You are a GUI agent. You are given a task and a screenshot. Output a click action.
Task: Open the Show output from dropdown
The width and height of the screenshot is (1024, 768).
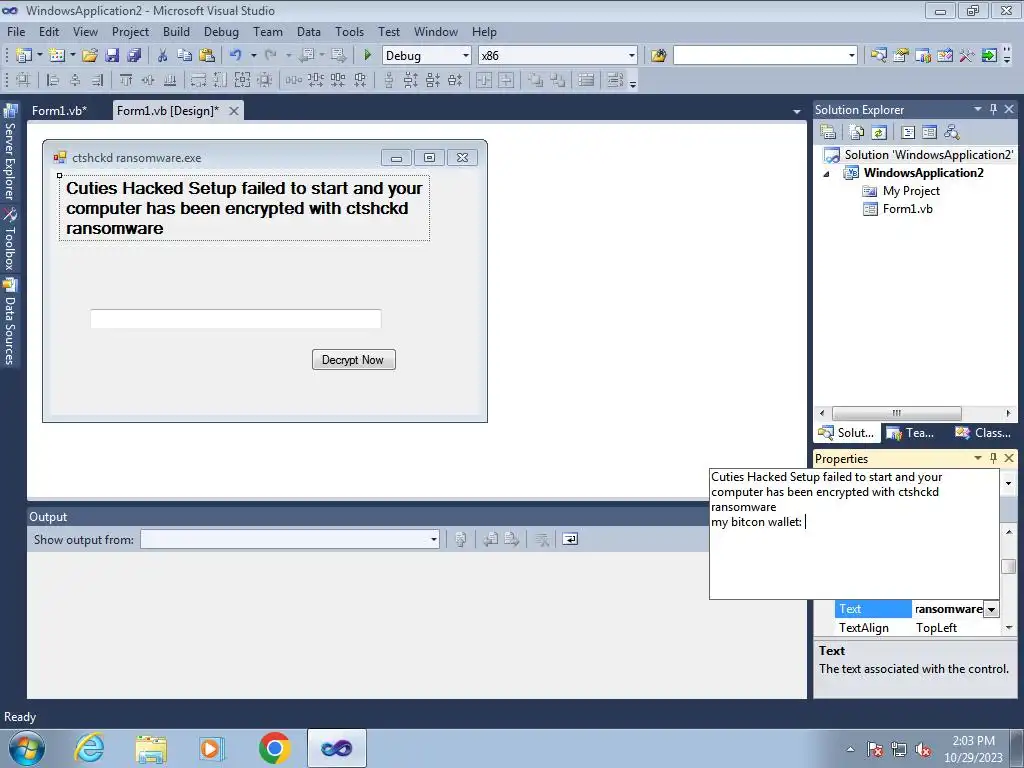tap(434, 539)
